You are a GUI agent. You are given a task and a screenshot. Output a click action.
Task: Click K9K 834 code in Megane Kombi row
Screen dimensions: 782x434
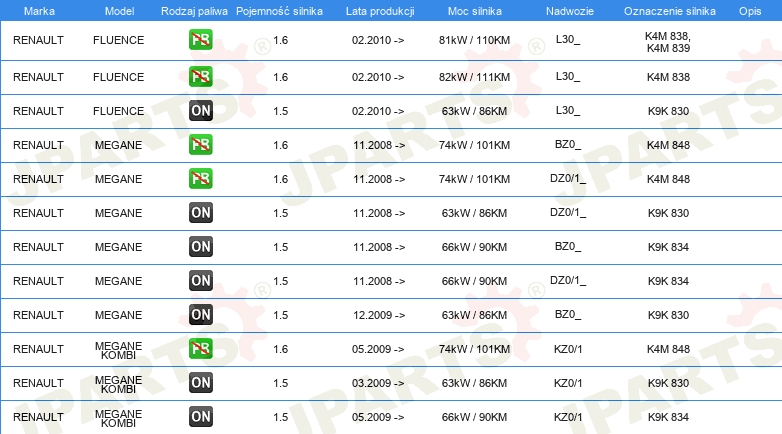click(668, 417)
